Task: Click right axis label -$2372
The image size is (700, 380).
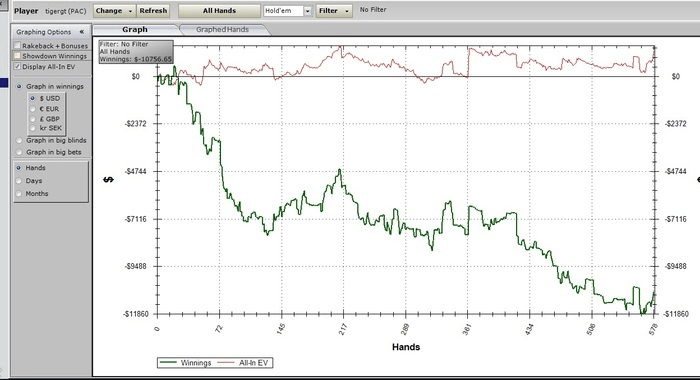Action: point(675,124)
